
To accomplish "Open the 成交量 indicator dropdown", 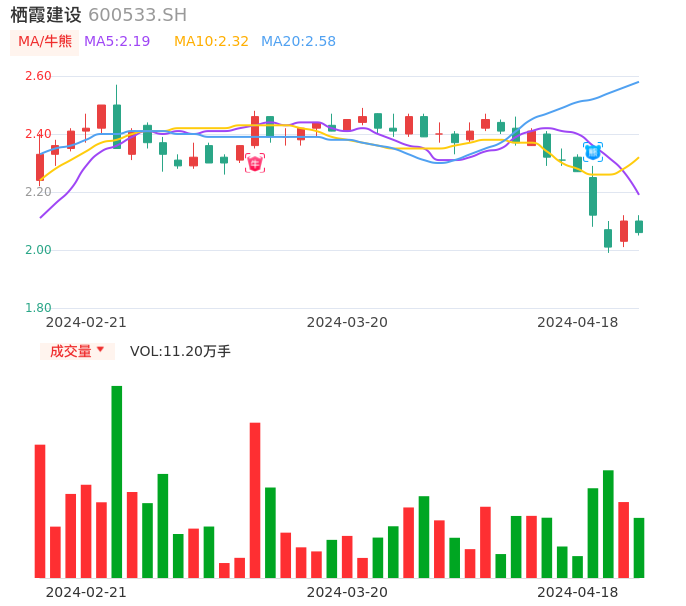I will 77,351.
